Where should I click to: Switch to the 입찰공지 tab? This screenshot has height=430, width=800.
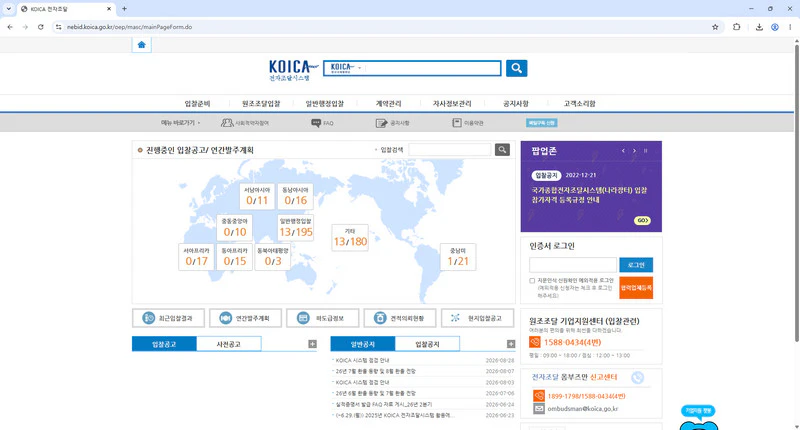(427, 344)
